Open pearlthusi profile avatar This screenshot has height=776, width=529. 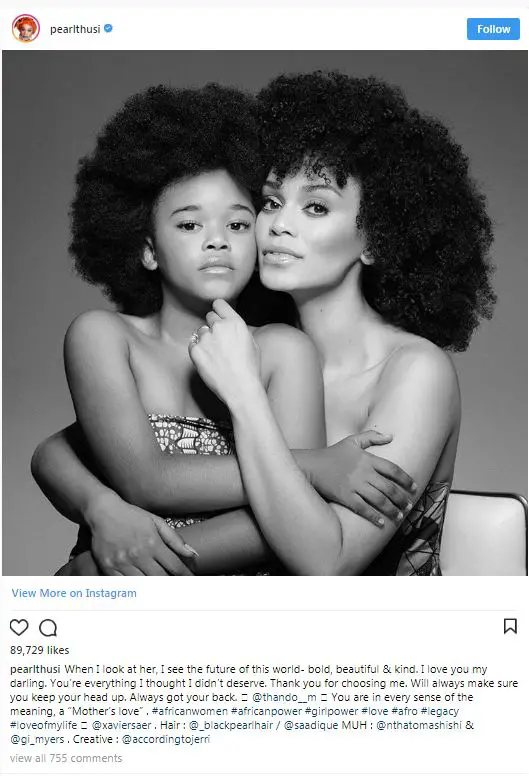26,29
